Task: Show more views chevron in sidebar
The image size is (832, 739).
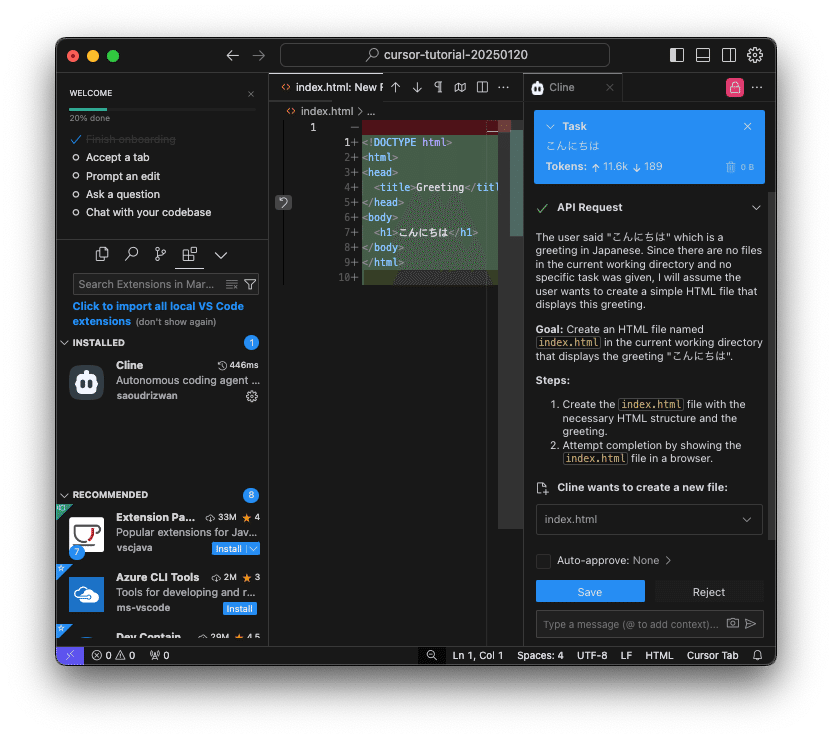Action: (221, 256)
